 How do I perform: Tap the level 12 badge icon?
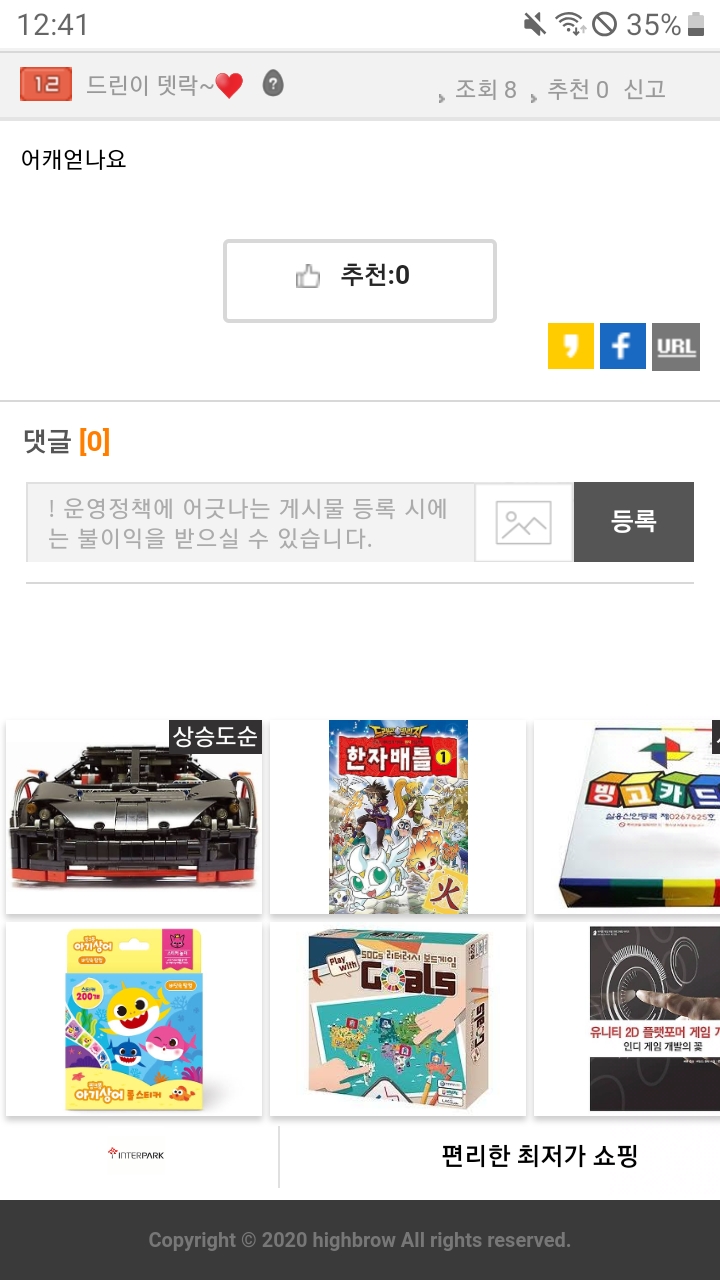[x=46, y=86]
